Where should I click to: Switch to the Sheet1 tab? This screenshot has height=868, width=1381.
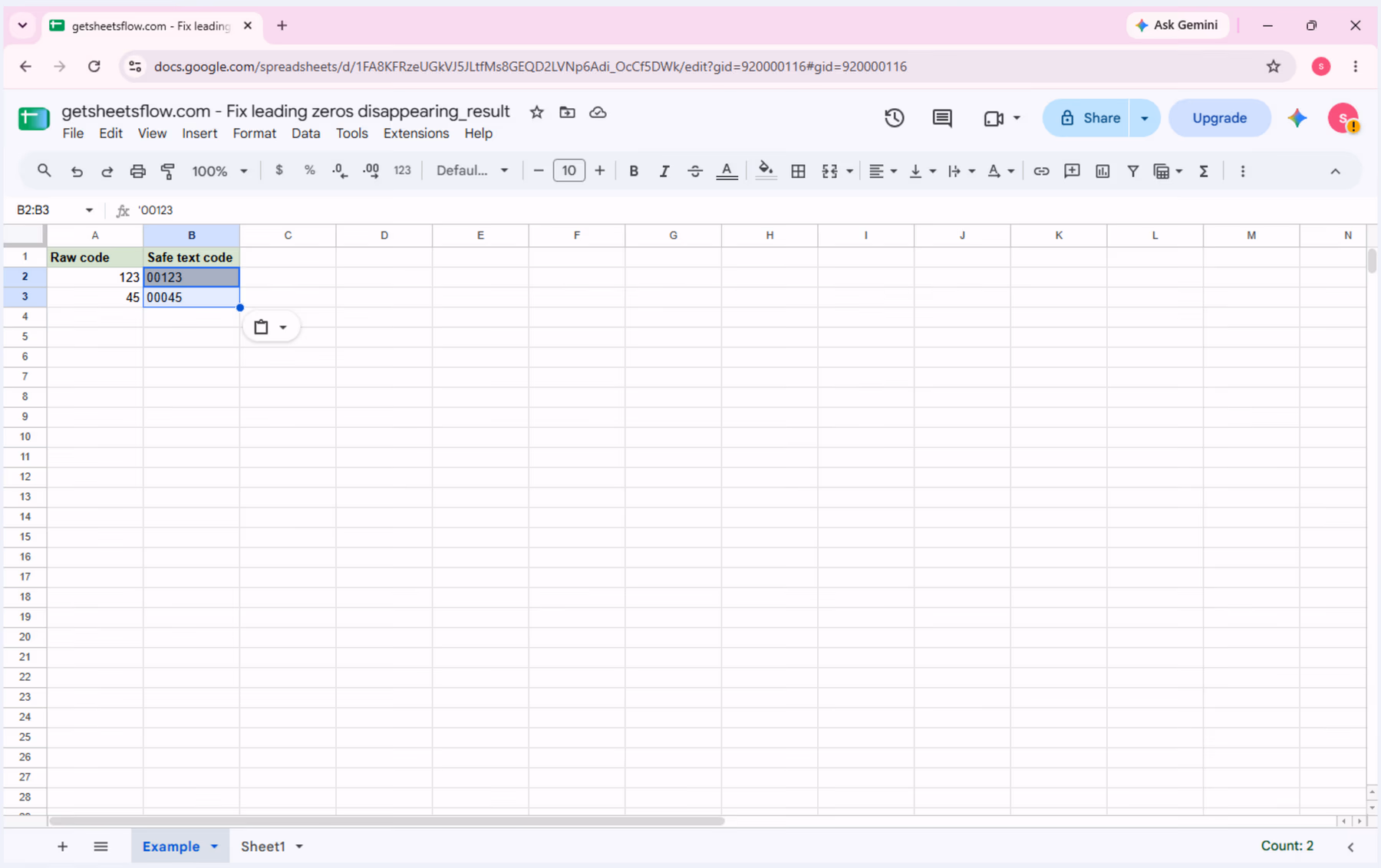point(263,847)
